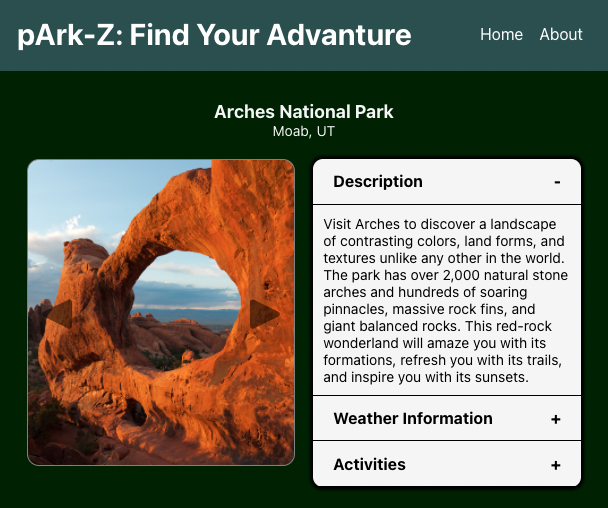Click the pArk-Z: Find Your Advanture title
The image size is (608, 508).
(x=214, y=35)
